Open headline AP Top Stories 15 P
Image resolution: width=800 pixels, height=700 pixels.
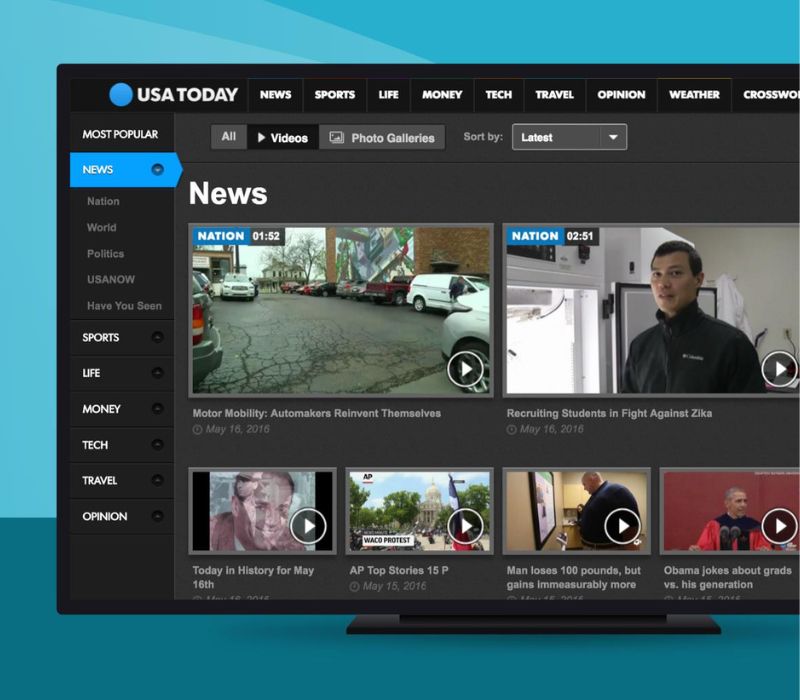(x=399, y=570)
